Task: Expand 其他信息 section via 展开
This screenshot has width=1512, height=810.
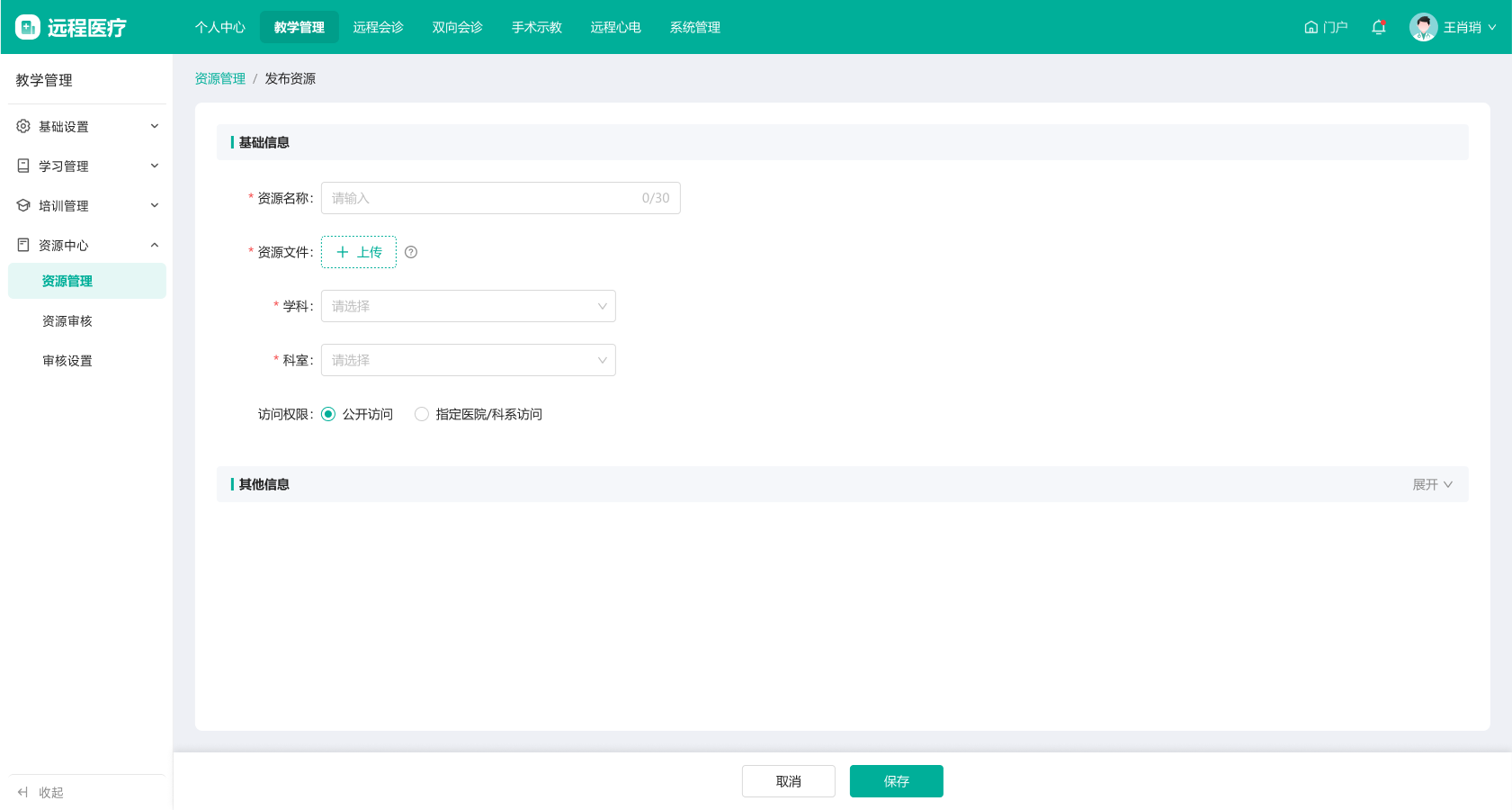Action: 1432,484
